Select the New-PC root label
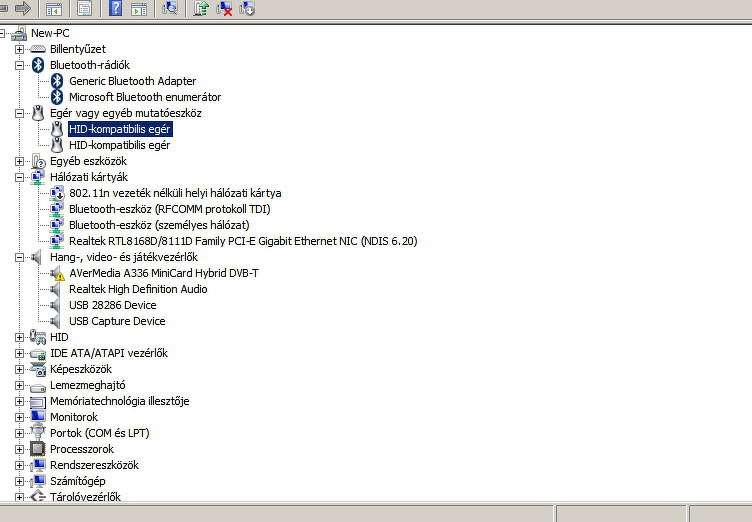 (x=50, y=34)
